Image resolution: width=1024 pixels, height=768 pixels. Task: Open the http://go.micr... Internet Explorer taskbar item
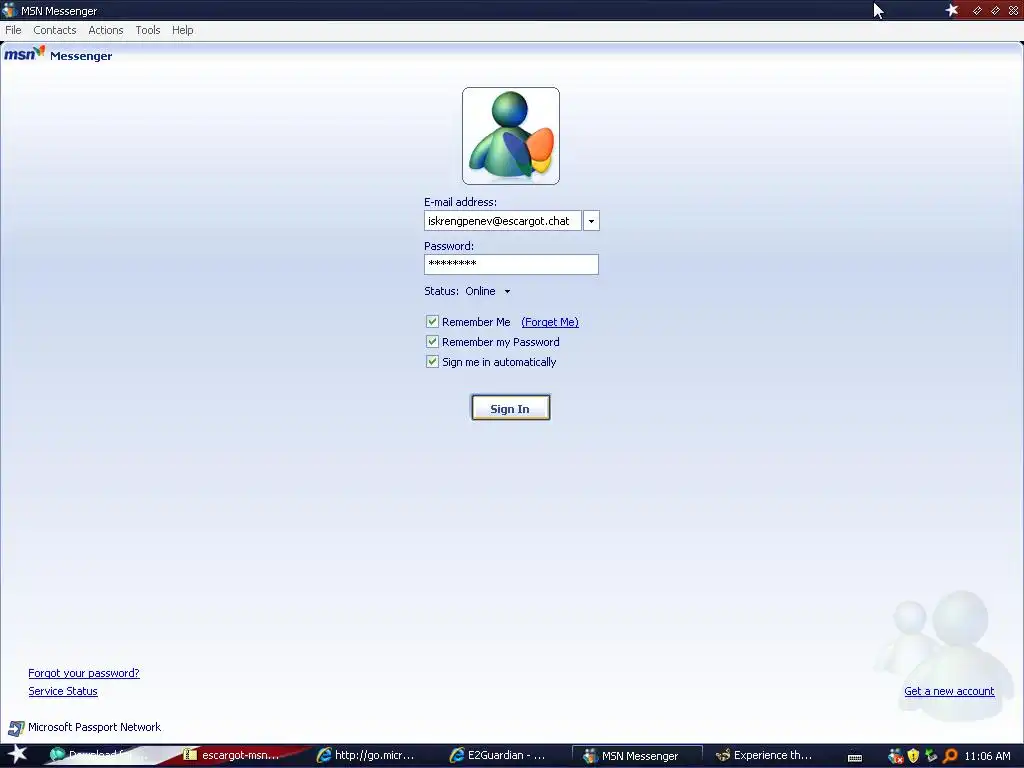coord(366,756)
